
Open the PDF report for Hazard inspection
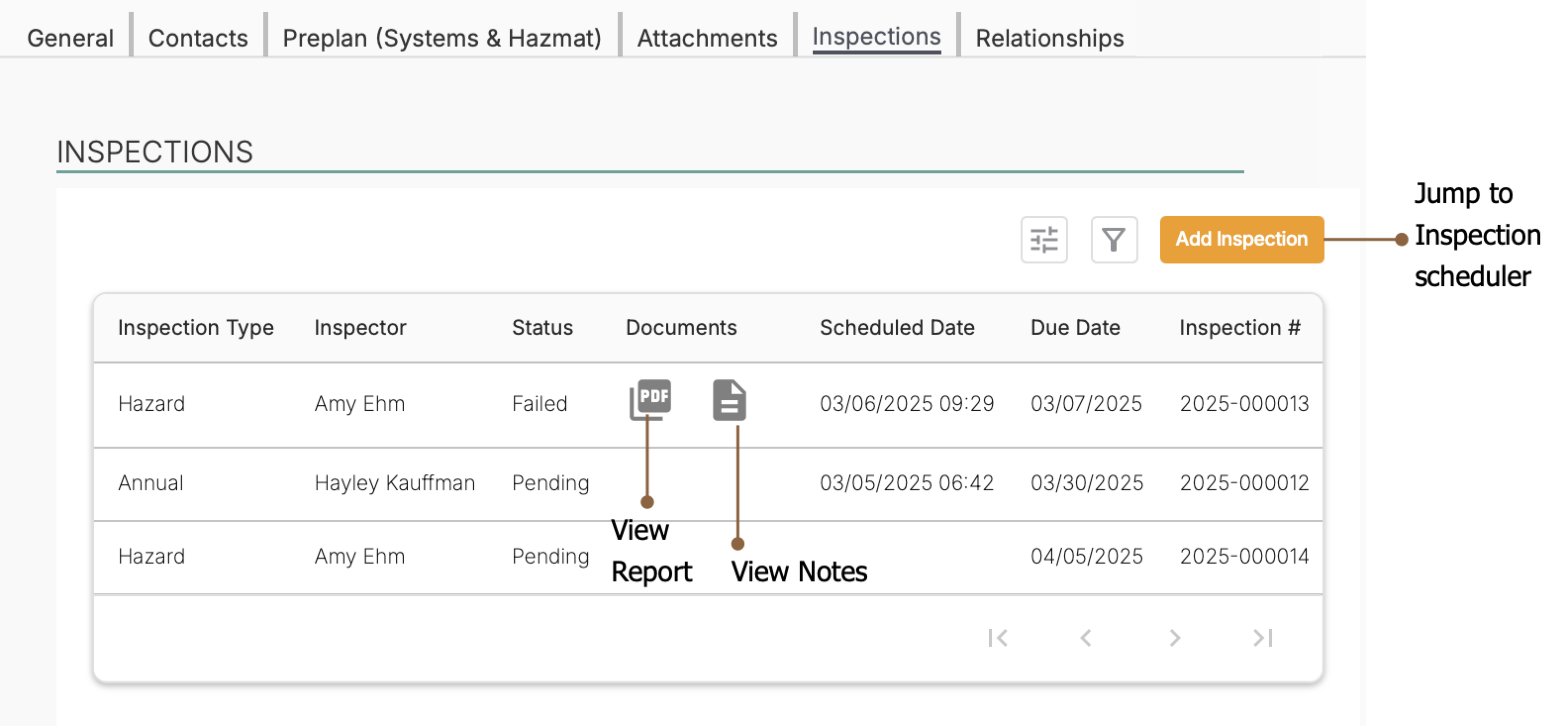pyautogui.click(x=650, y=399)
